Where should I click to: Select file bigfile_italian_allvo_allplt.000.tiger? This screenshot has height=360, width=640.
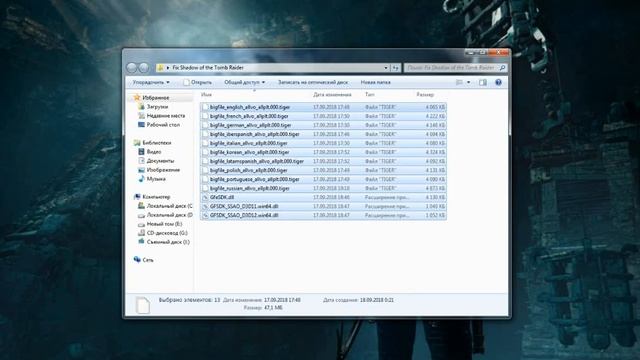pos(323,143)
